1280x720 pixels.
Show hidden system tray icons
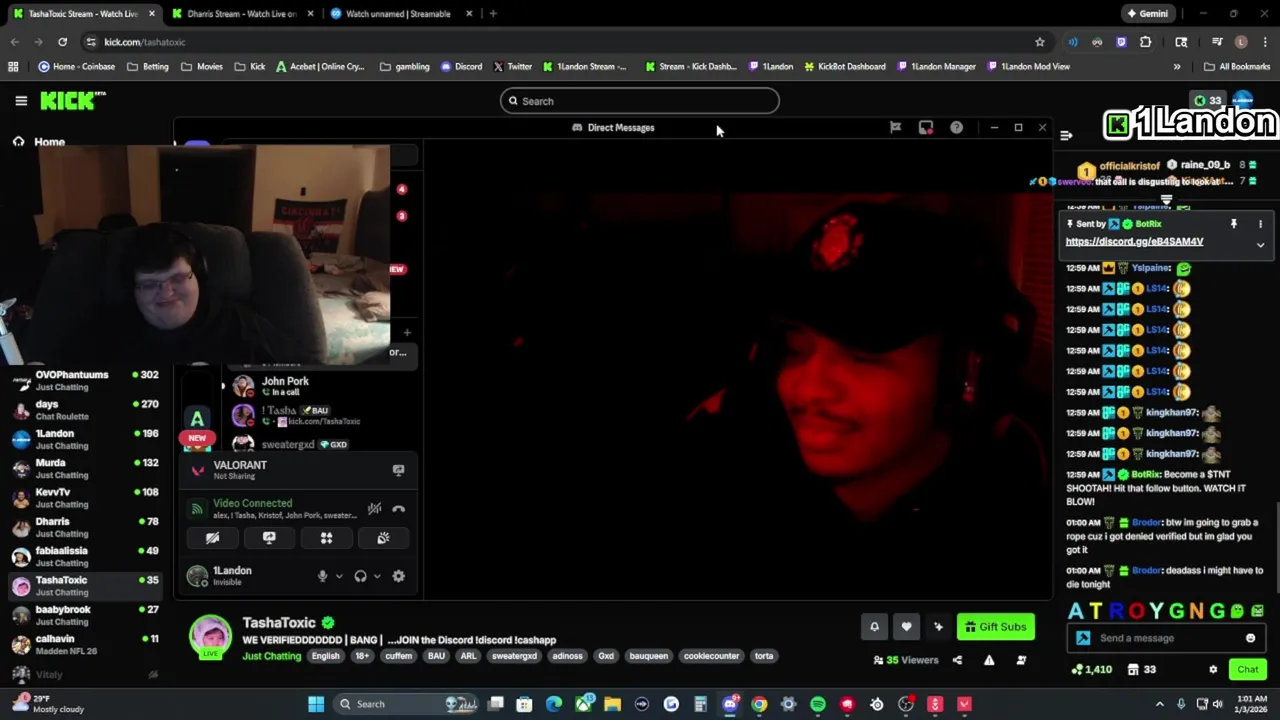1160,704
